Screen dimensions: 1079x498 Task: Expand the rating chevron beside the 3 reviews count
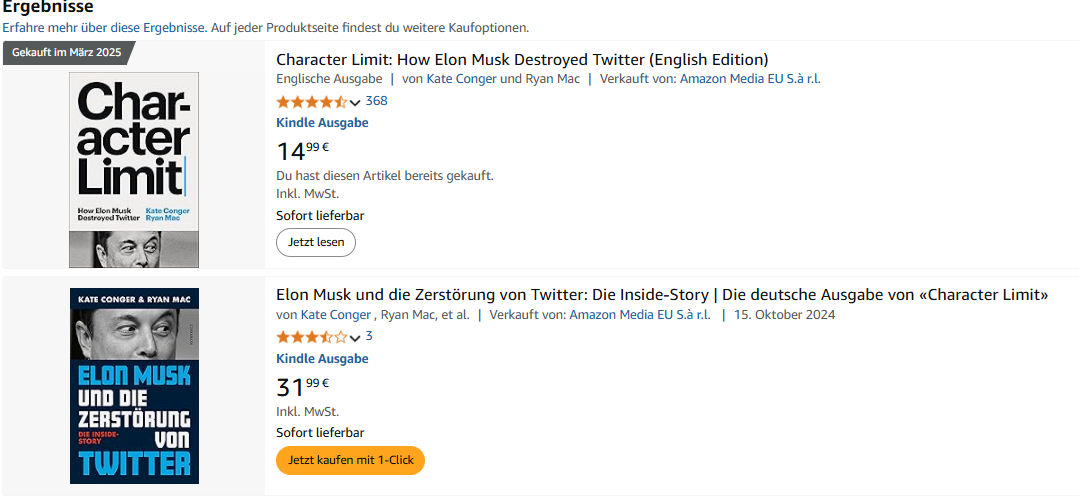coord(355,338)
